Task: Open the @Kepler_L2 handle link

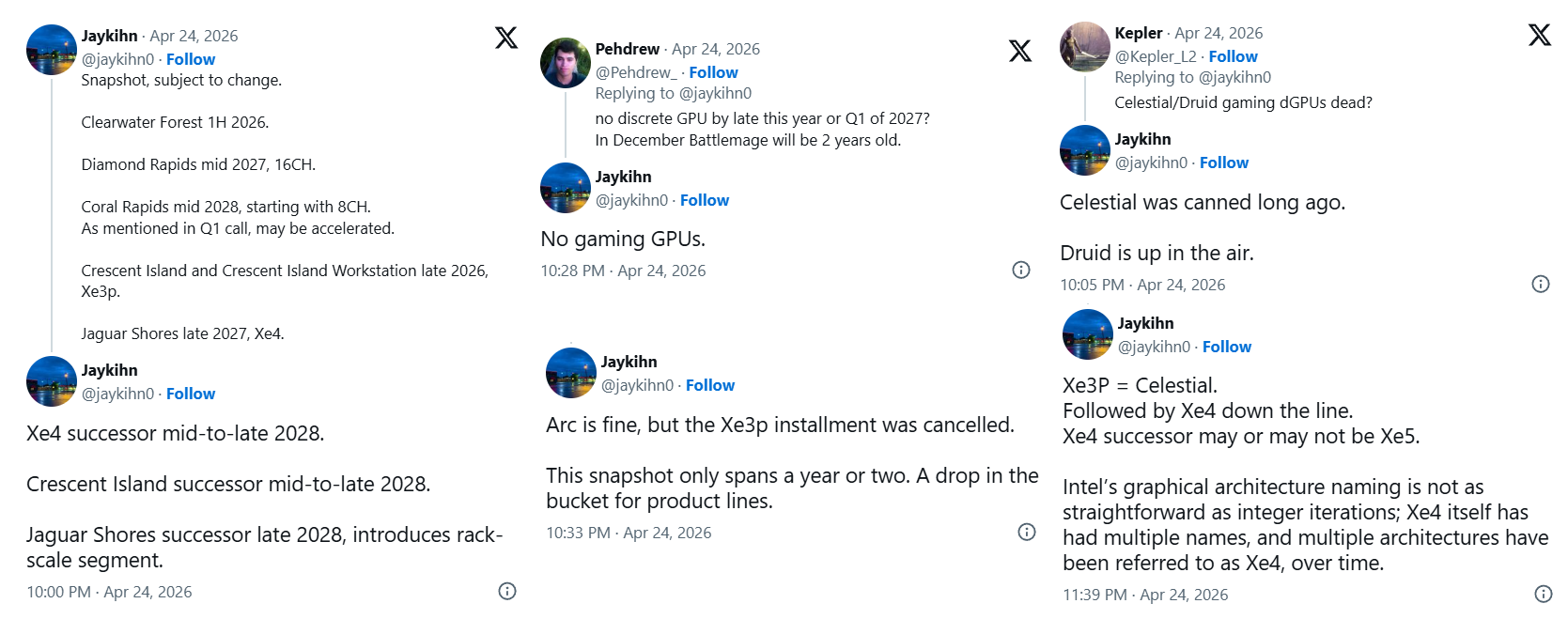Action: pyautogui.click(x=1156, y=56)
